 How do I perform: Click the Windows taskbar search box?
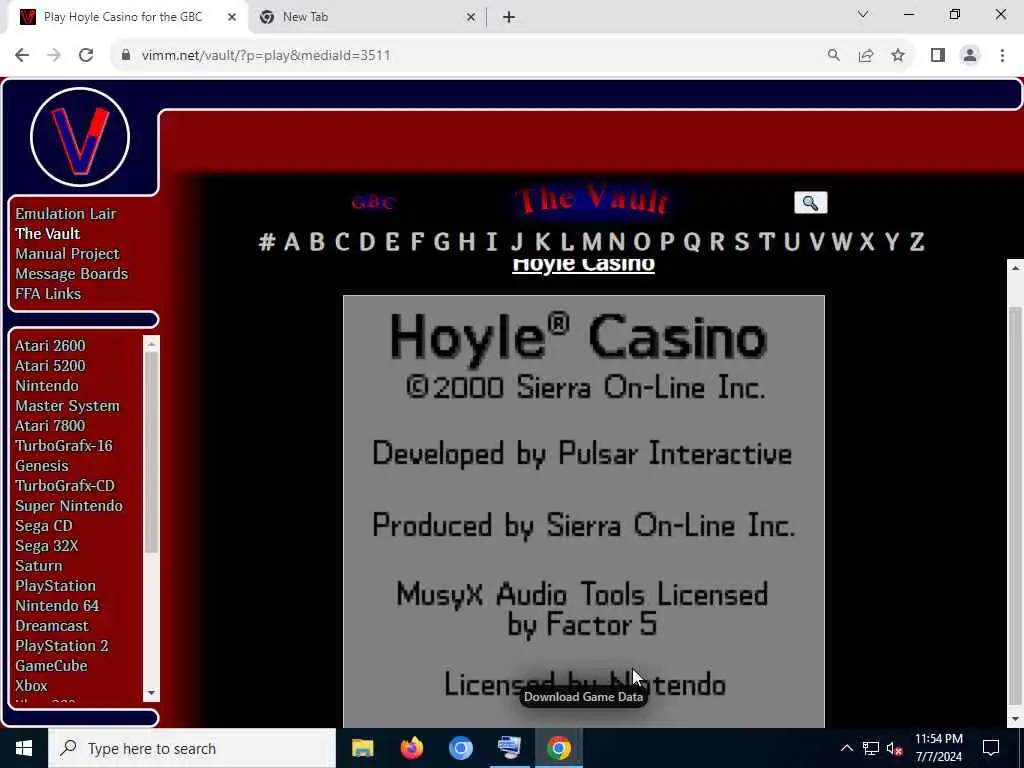click(192, 748)
